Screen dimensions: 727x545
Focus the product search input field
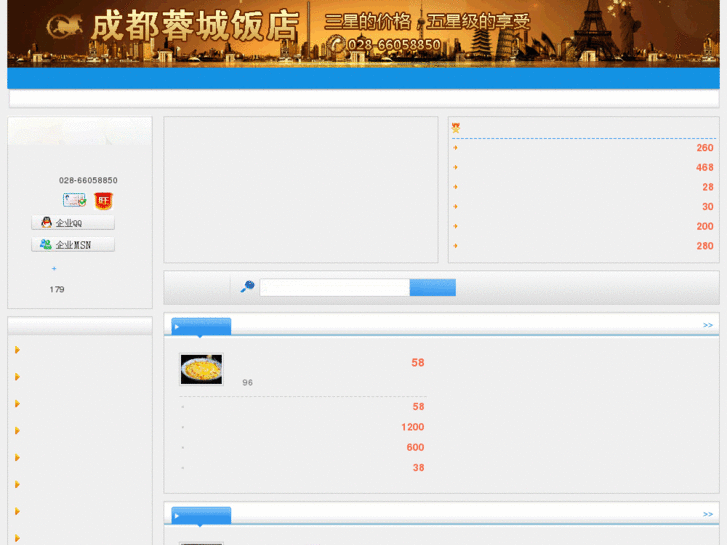tap(335, 288)
